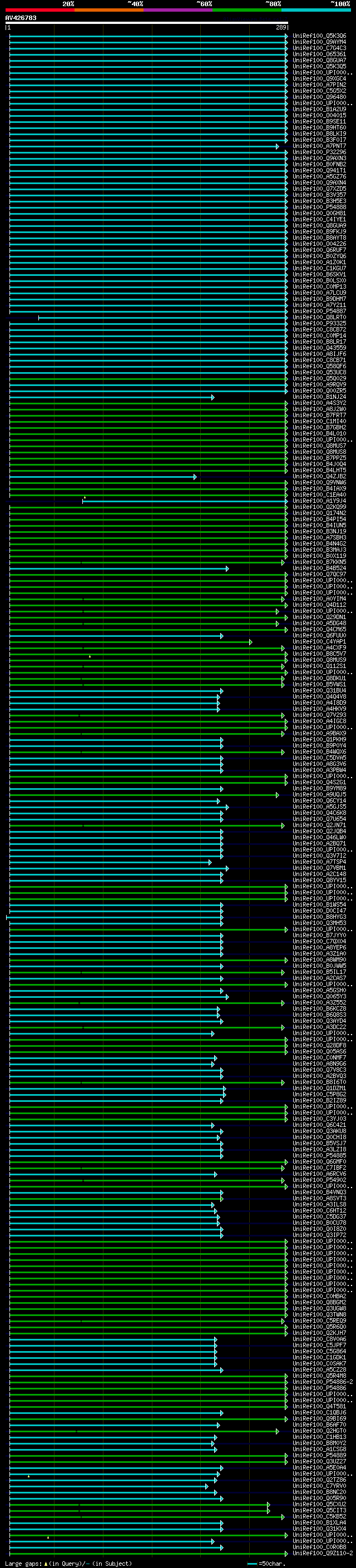The width and height of the screenshot is (356, 1568).
Task: Select the UniRef100_Q5Q029 label
Action: (319, 379)
